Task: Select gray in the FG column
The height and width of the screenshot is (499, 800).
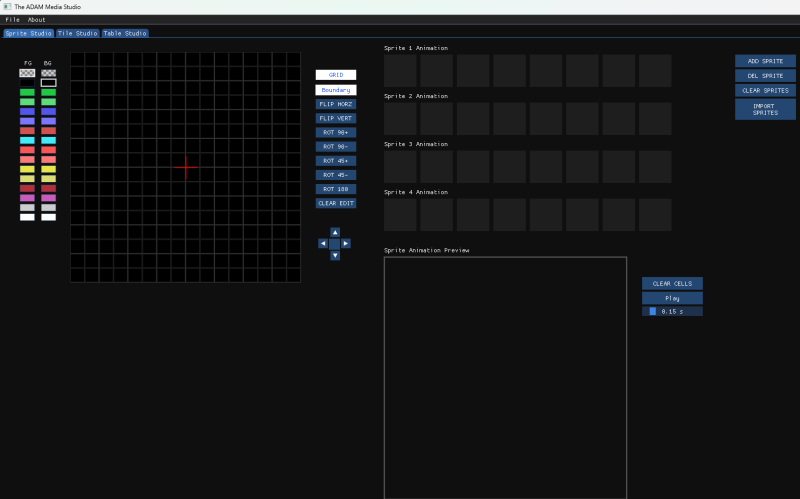Action: click(x=27, y=208)
